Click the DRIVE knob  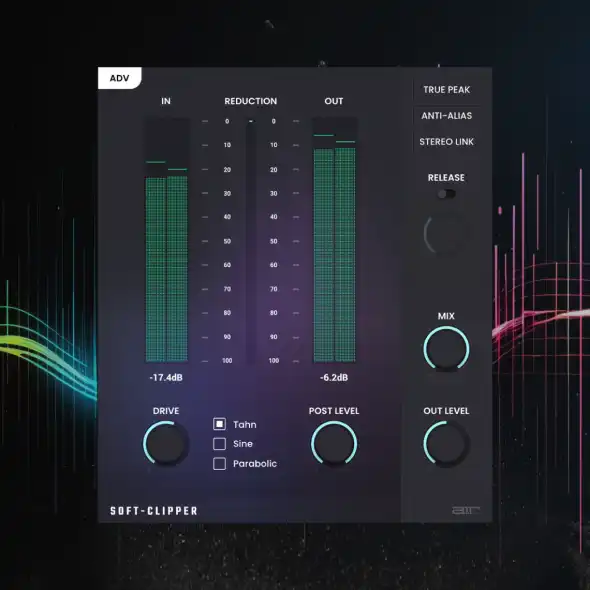pyautogui.click(x=166, y=444)
